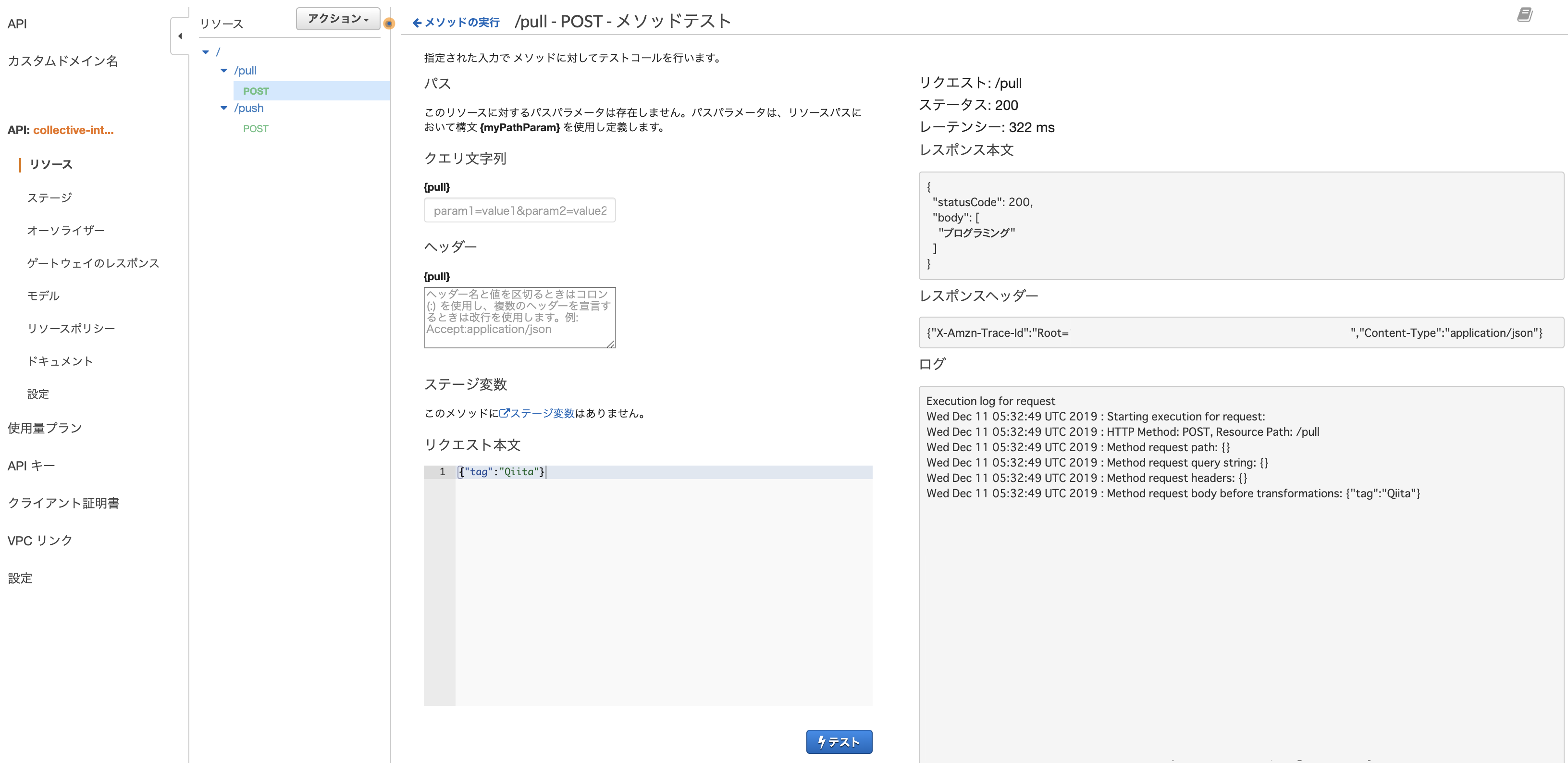1568x763 pixels.
Task: Collapse the /push resource node
Action: pyautogui.click(x=224, y=108)
